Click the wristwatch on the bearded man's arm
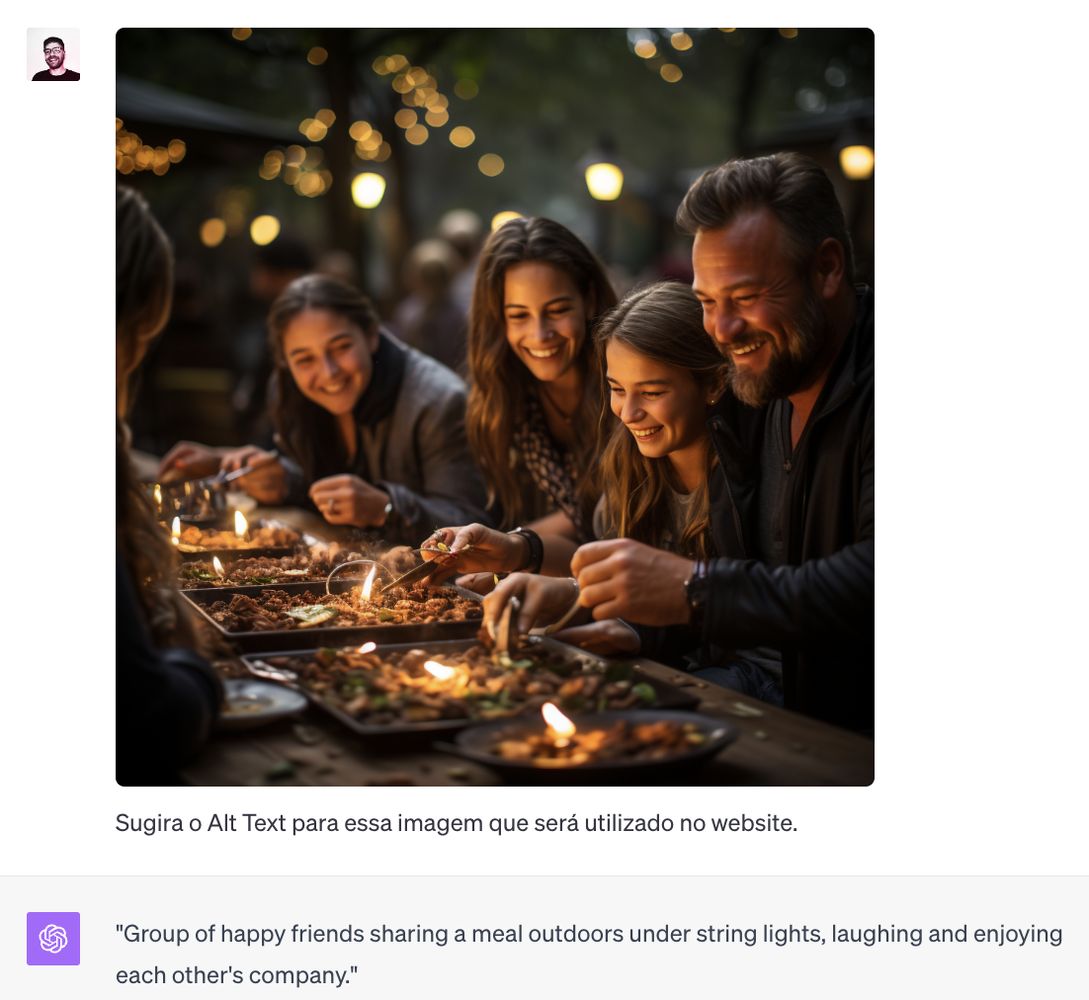 point(696,587)
